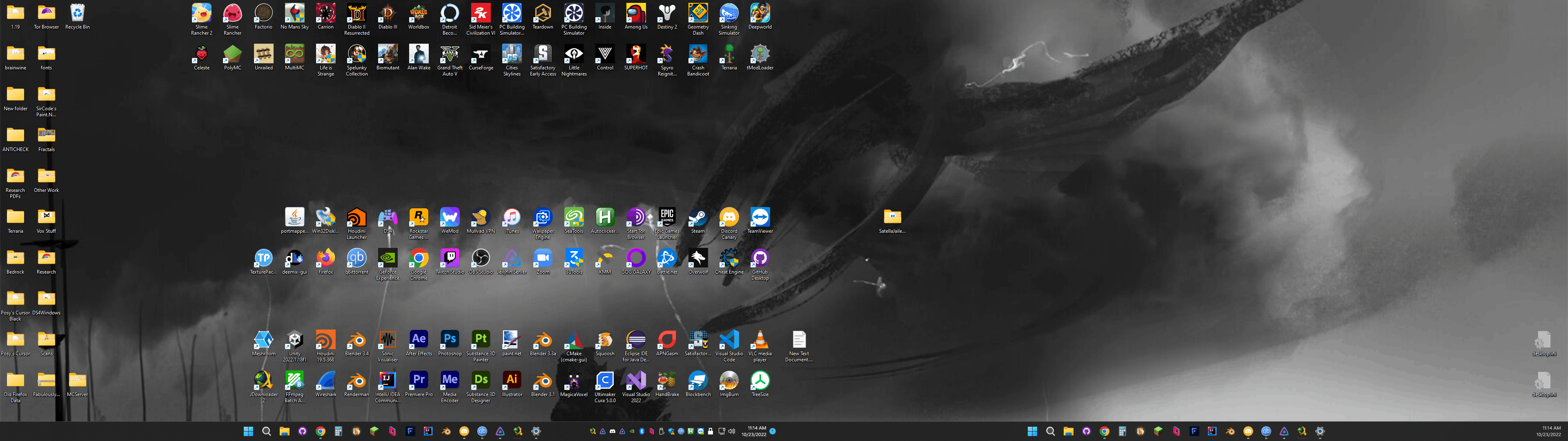1568x441 pixels.
Task: Select the Epic Games Launcher icon
Action: pos(667,223)
